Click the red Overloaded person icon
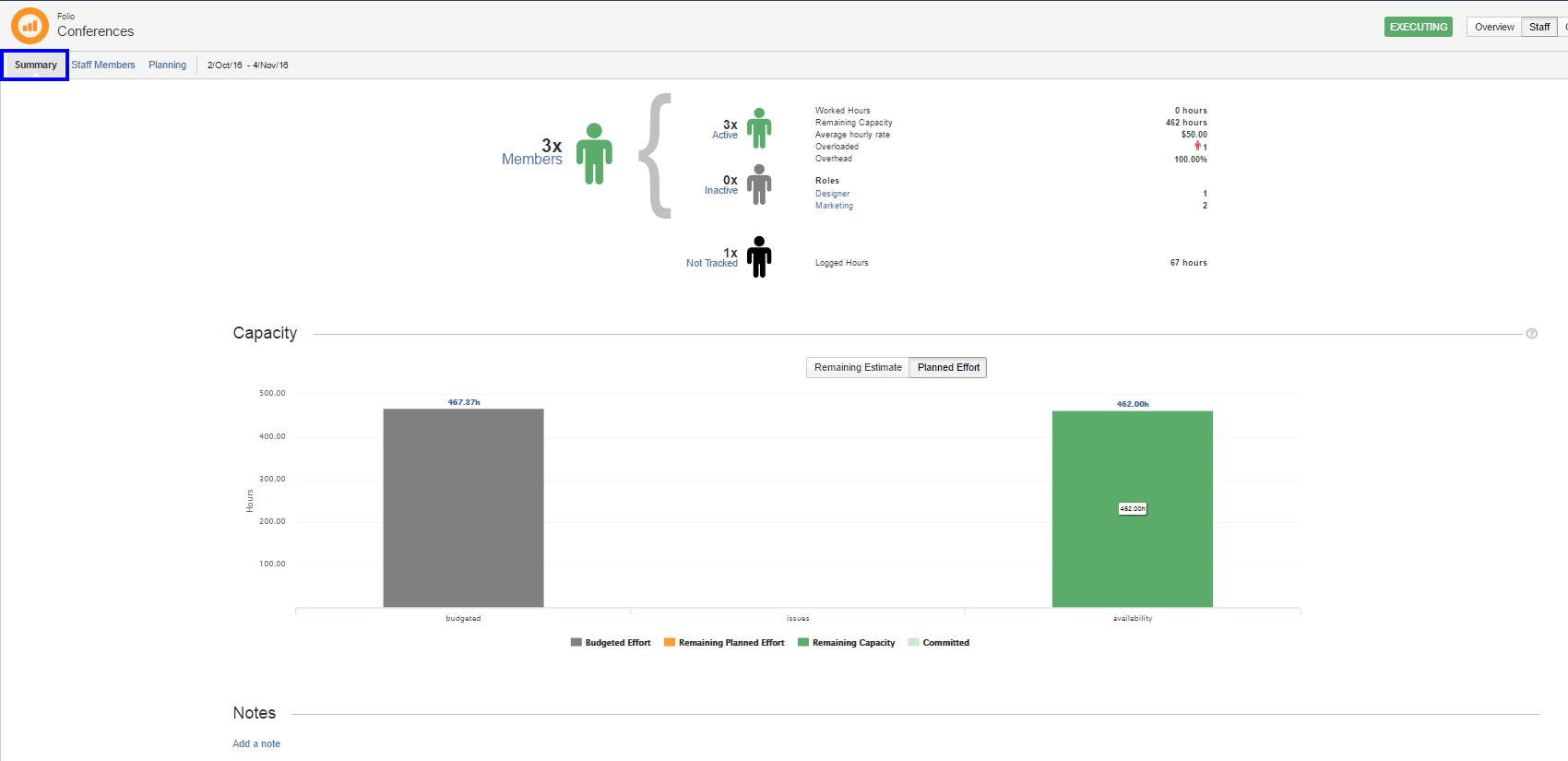 (1197, 146)
